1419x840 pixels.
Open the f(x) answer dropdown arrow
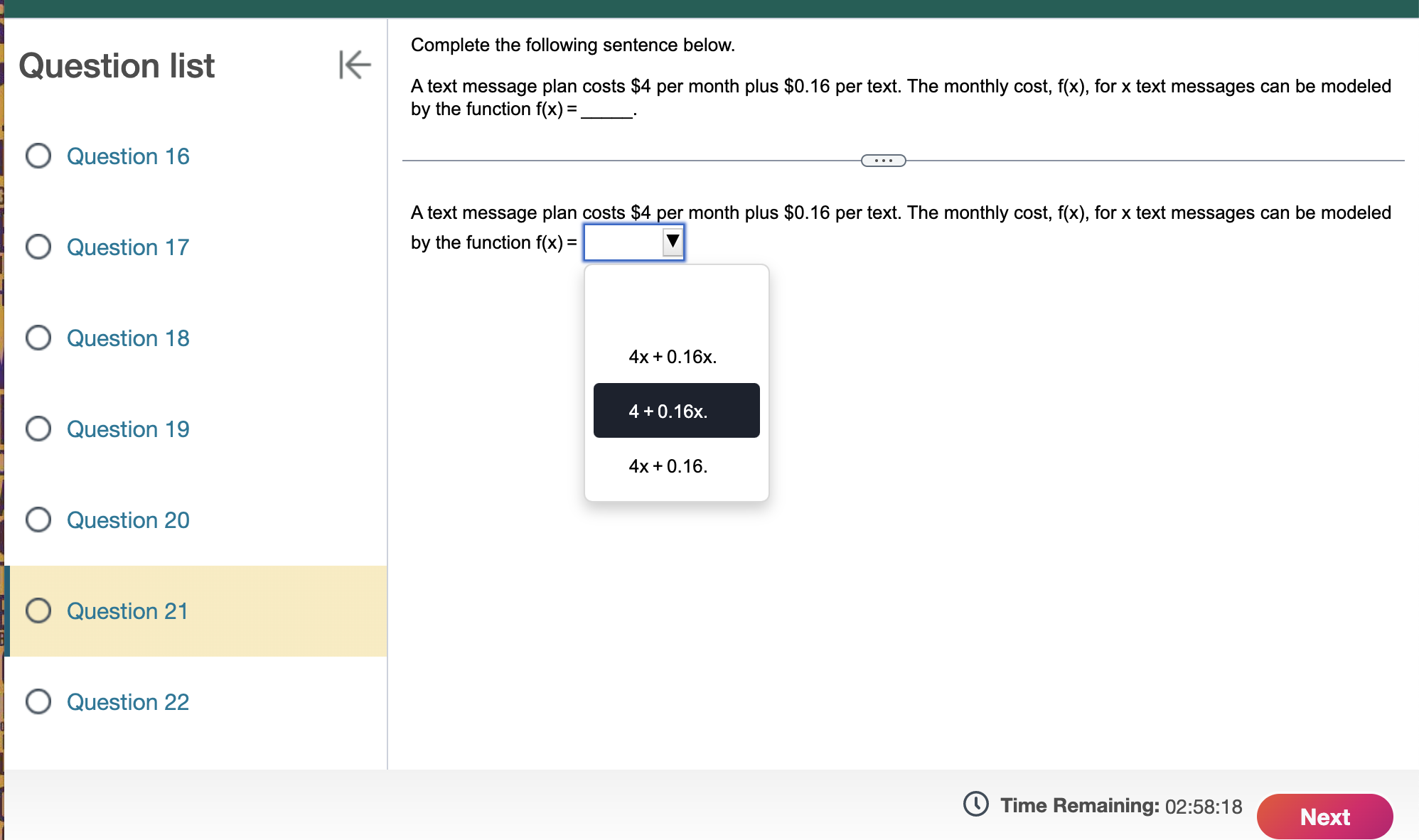[672, 242]
